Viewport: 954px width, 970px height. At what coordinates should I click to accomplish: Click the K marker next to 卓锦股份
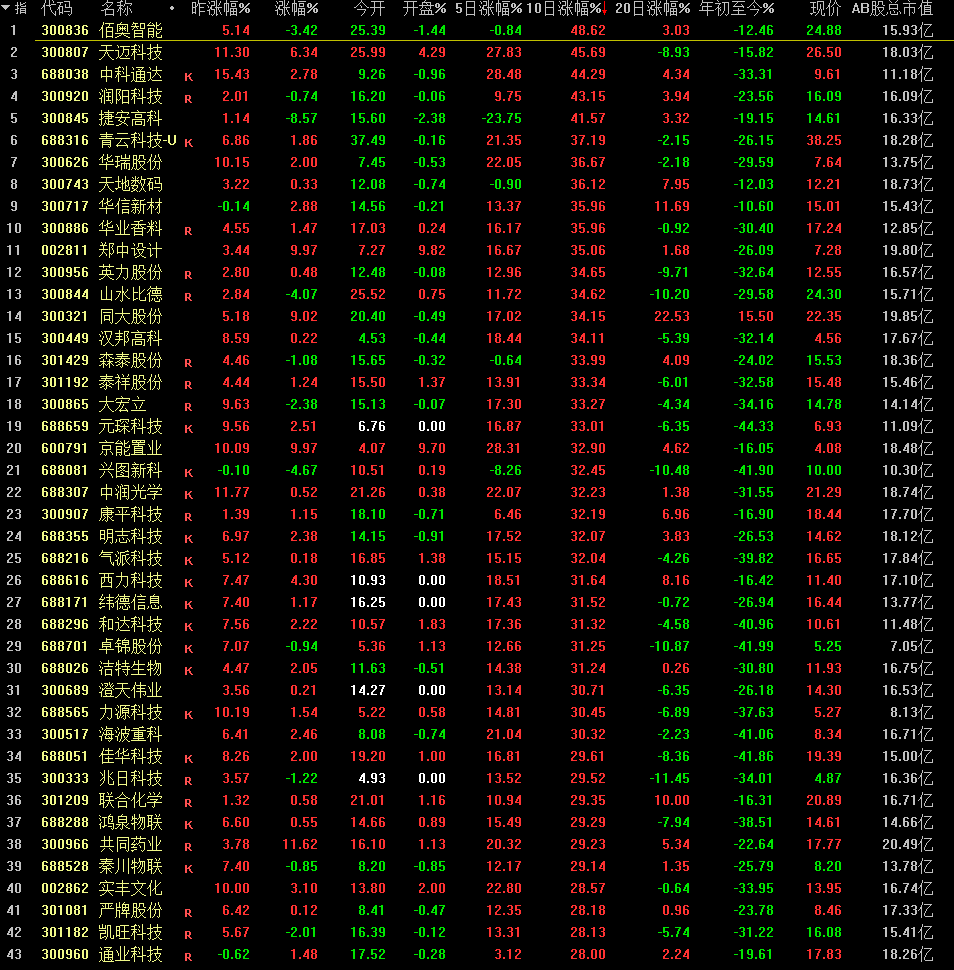(x=189, y=649)
